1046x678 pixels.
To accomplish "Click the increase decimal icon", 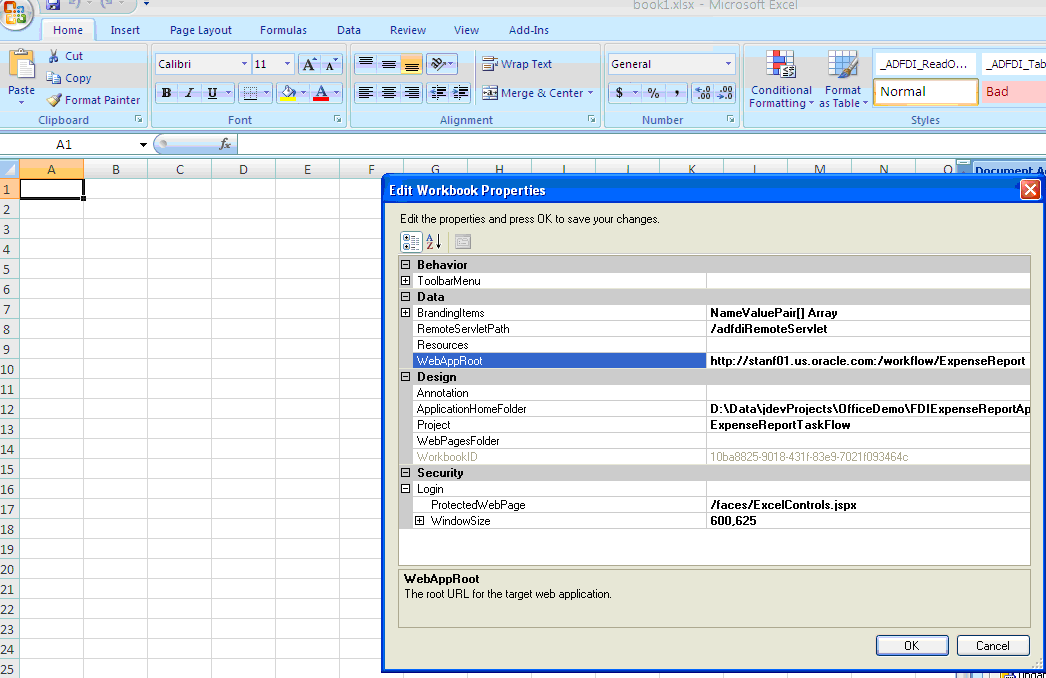I will 702,93.
